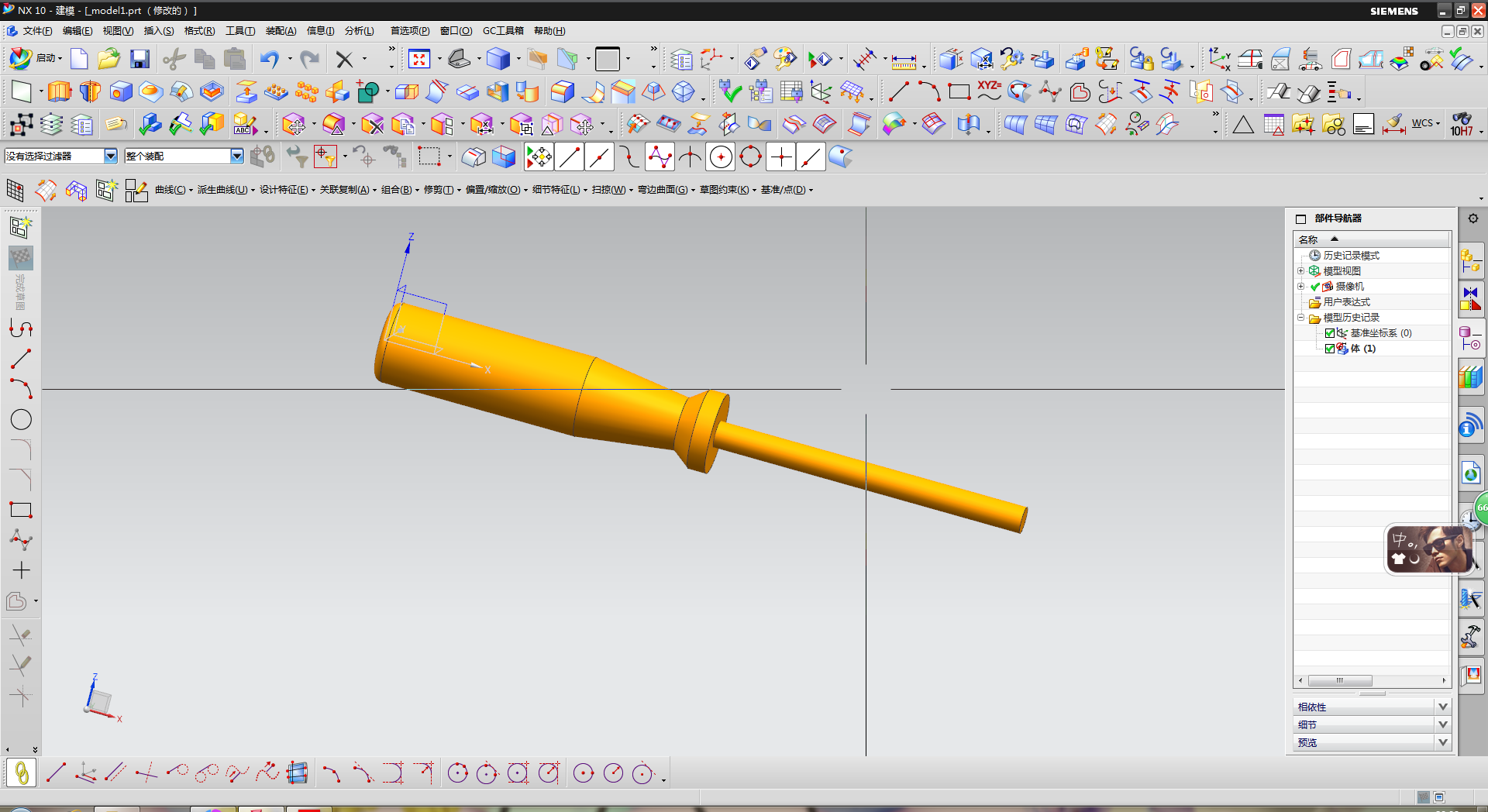The width and height of the screenshot is (1488, 812).
Task: Fit the view to window
Action: click(x=419, y=59)
